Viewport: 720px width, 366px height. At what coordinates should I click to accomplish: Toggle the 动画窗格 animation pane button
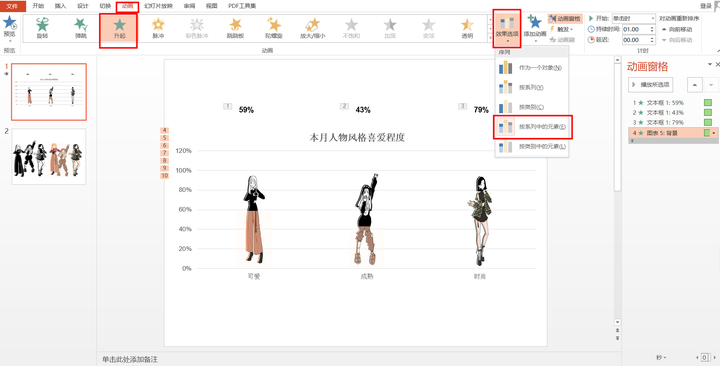tap(565, 18)
